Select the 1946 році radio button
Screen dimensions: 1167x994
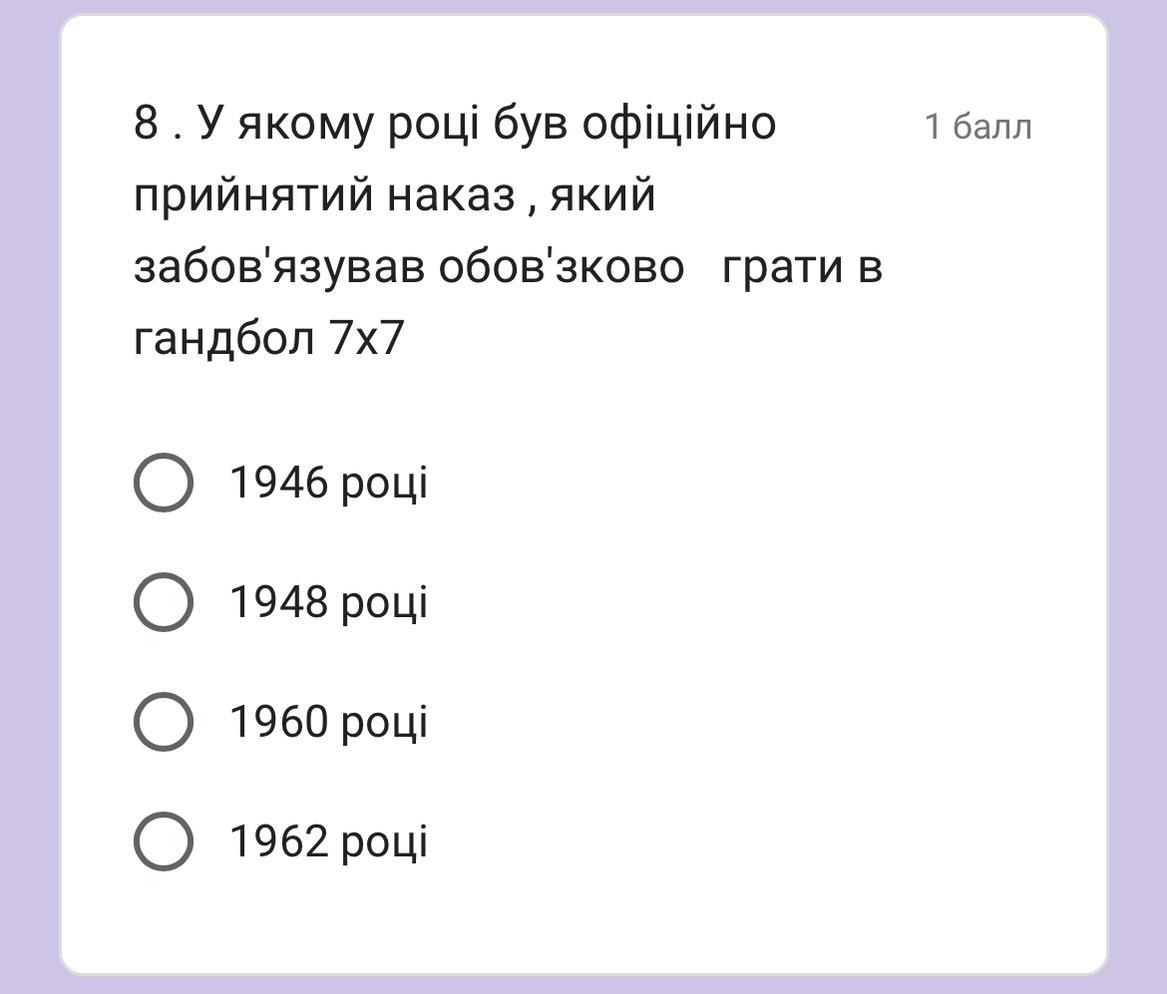pyautogui.click(x=163, y=483)
